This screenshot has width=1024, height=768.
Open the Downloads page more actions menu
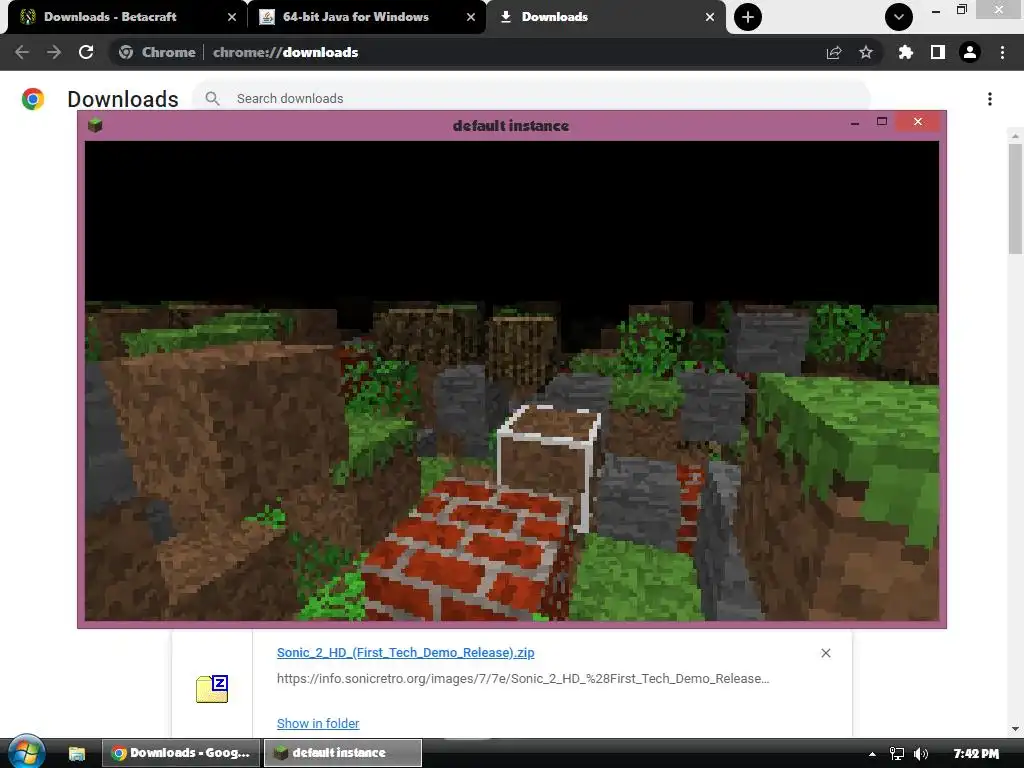click(x=990, y=99)
